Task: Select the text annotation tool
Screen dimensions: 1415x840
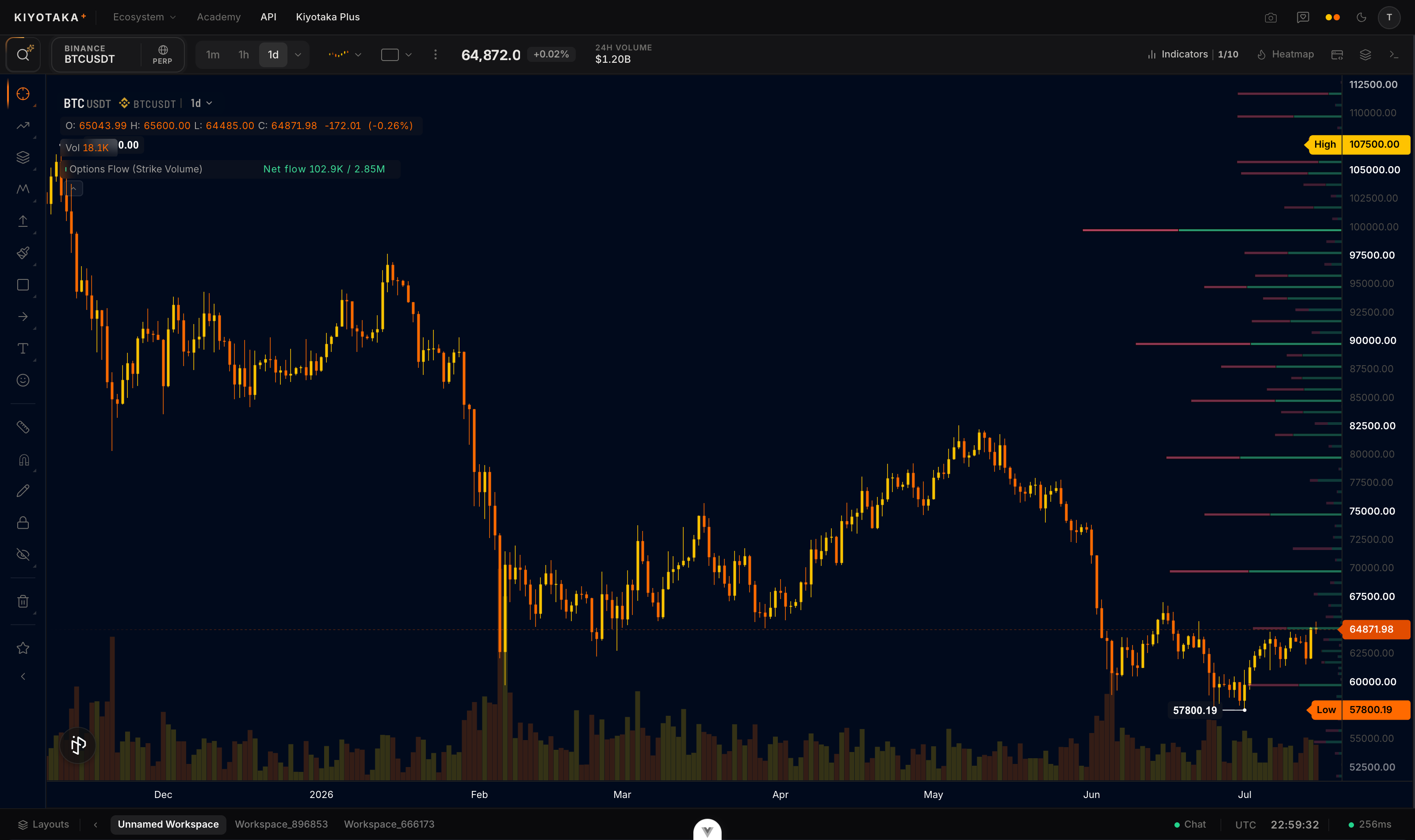Action: coord(23,348)
